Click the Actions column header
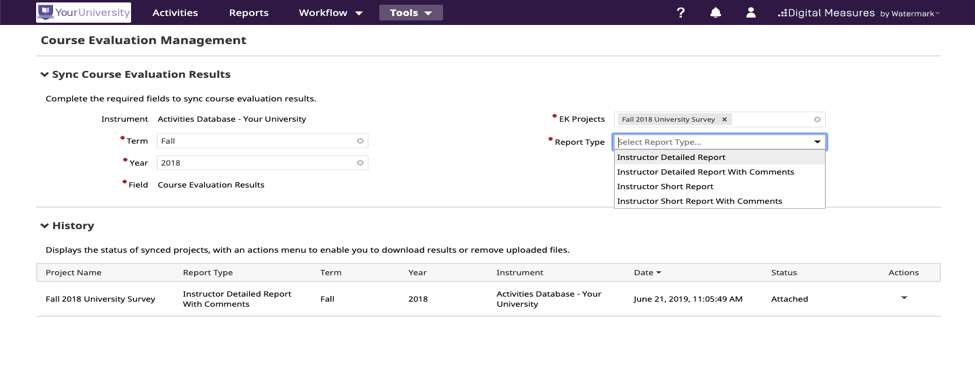975x384 pixels. click(x=903, y=272)
